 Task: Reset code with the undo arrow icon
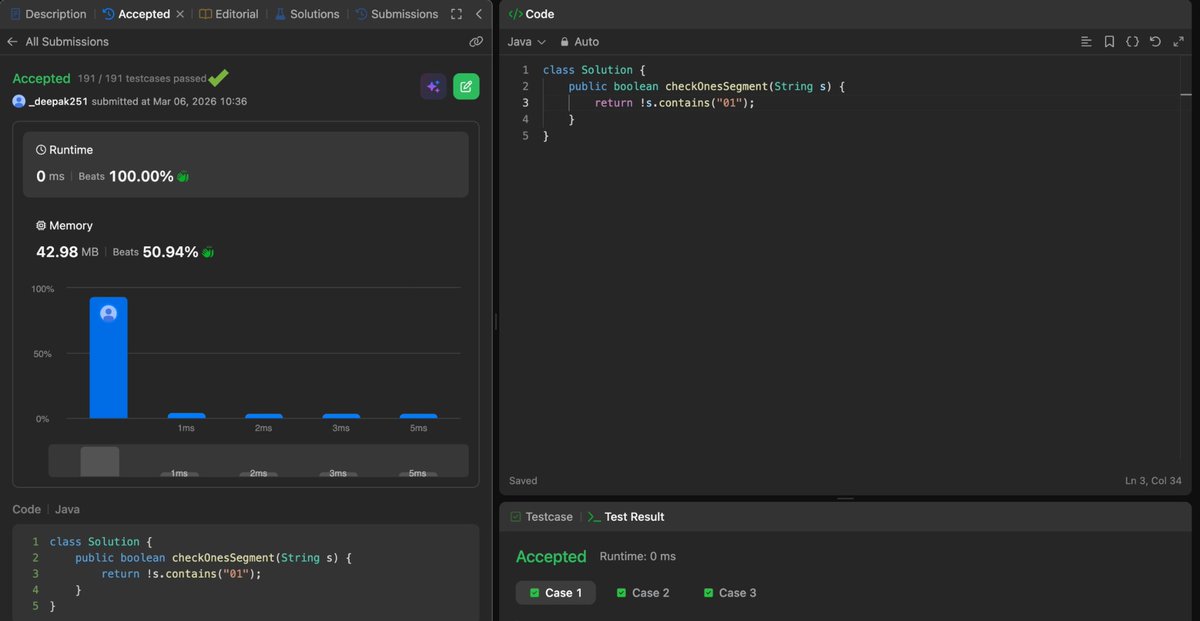[1155, 42]
